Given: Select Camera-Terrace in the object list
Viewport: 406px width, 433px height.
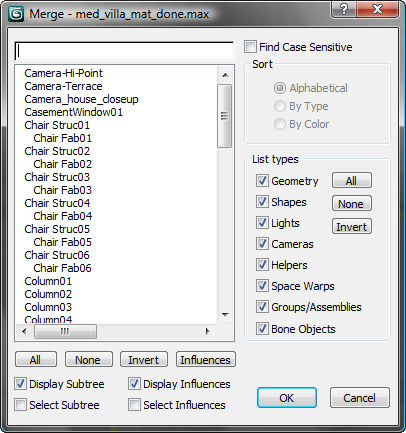Looking at the screenshot, I should pyautogui.click(x=63, y=86).
